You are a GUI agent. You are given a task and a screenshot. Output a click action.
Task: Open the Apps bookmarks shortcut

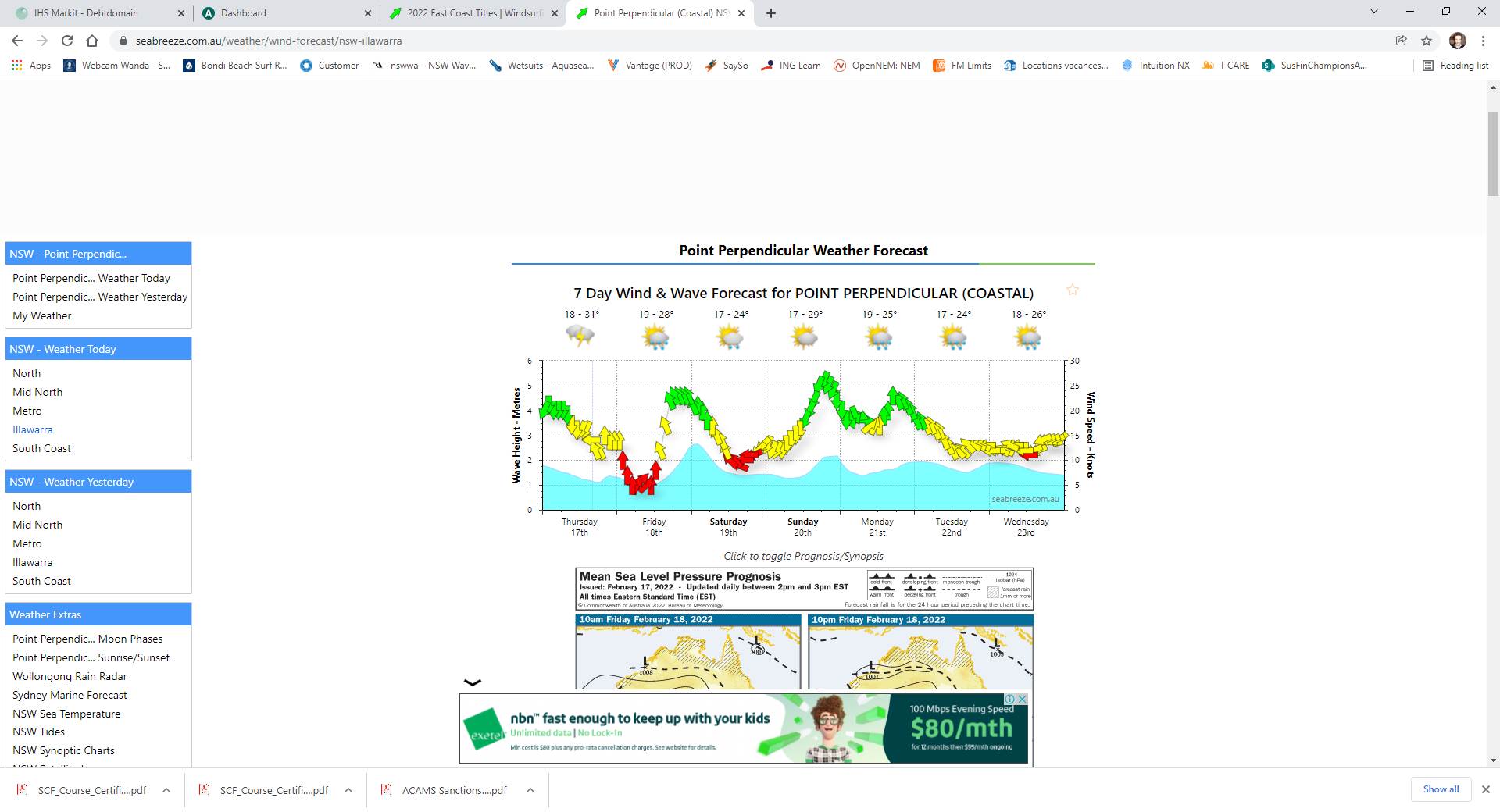click(31, 66)
